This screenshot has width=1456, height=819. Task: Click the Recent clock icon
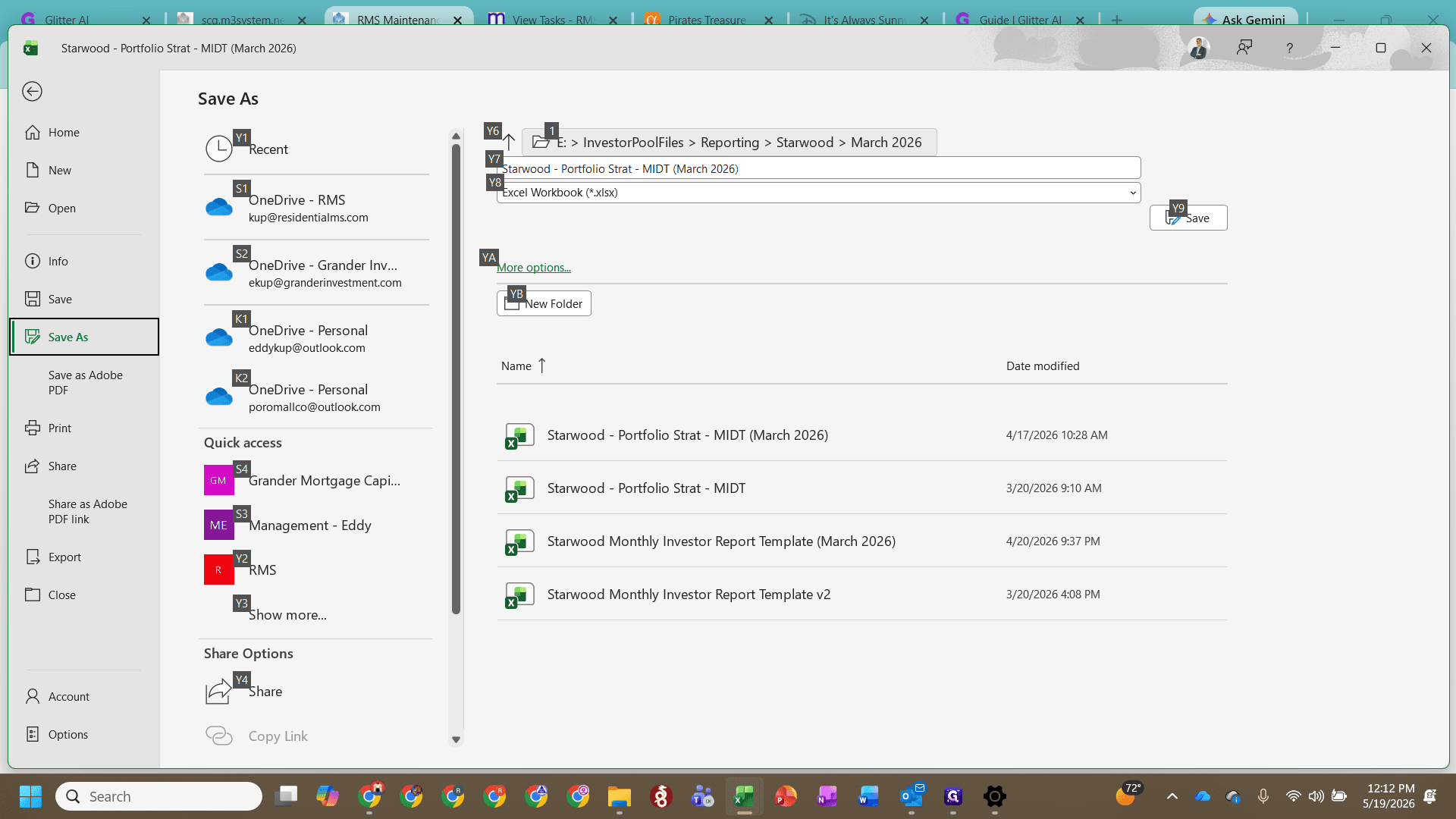click(x=219, y=149)
